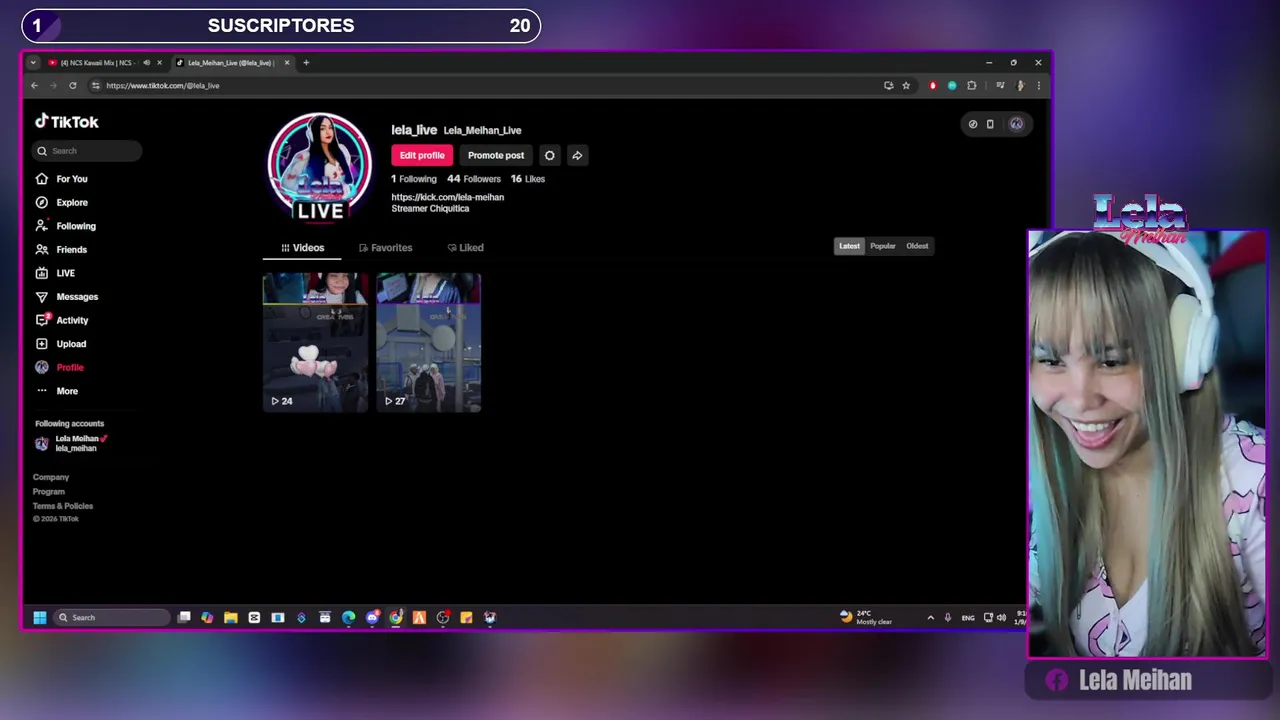Click the circular icon left of the phone icon
The width and height of the screenshot is (1280, 720).
click(973, 124)
